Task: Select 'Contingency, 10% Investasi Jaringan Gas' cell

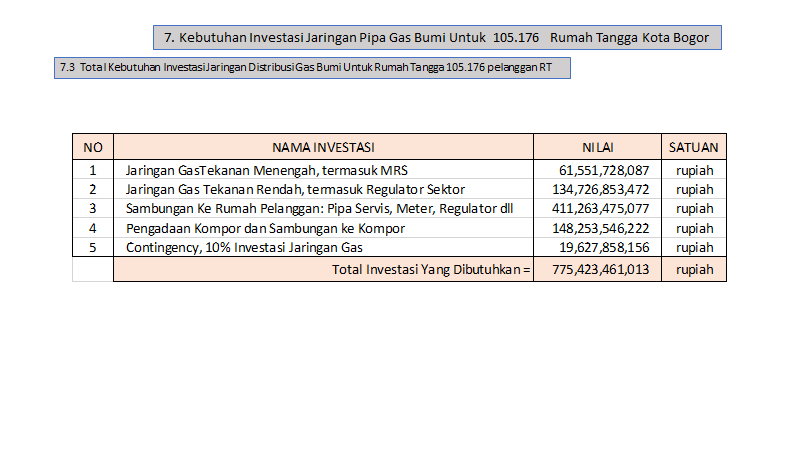Action: 323,247
